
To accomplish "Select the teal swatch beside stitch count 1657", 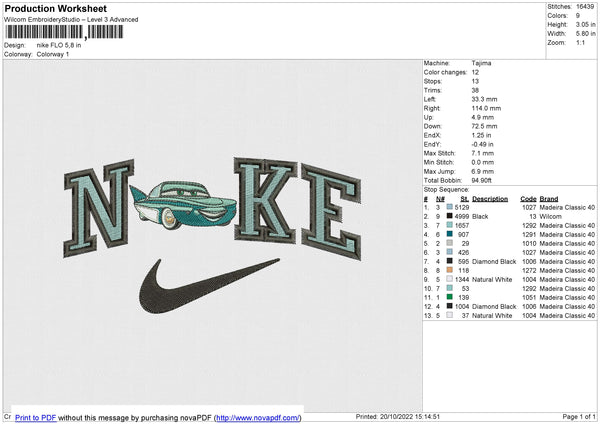I will [x=450, y=225].
